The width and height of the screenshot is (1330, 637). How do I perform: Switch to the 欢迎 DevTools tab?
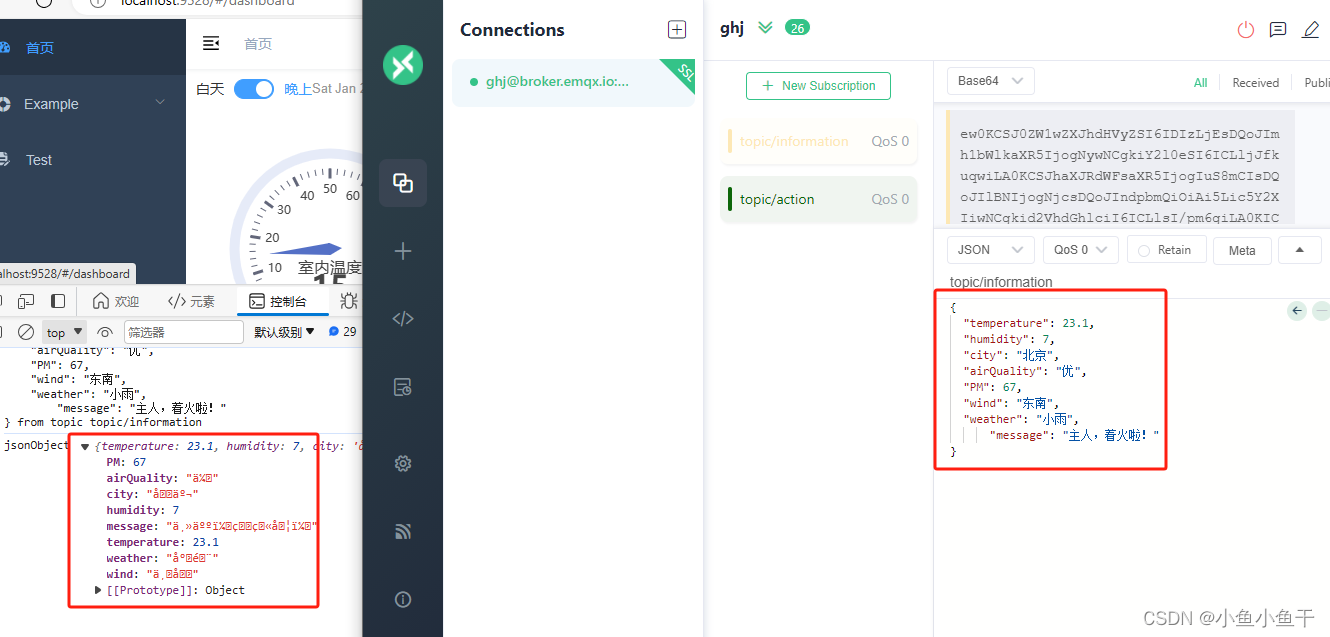coord(116,301)
